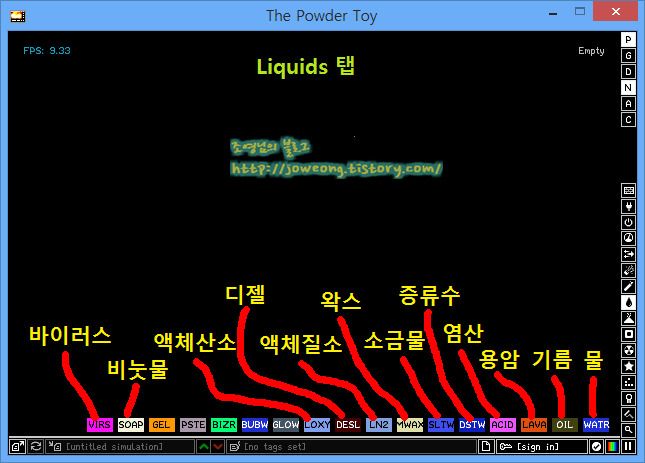Click the [untitled simulation] save field
Image resolution: width=645 pixels, height=463 pixels.
point(120,446)
